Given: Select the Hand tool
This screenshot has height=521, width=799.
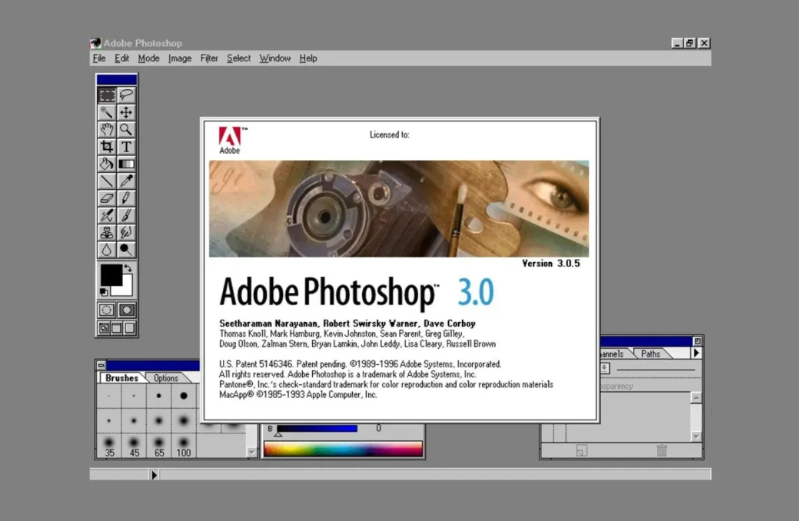Looking at the screenshot, I should pyautogui.click(x=107, y=129).
